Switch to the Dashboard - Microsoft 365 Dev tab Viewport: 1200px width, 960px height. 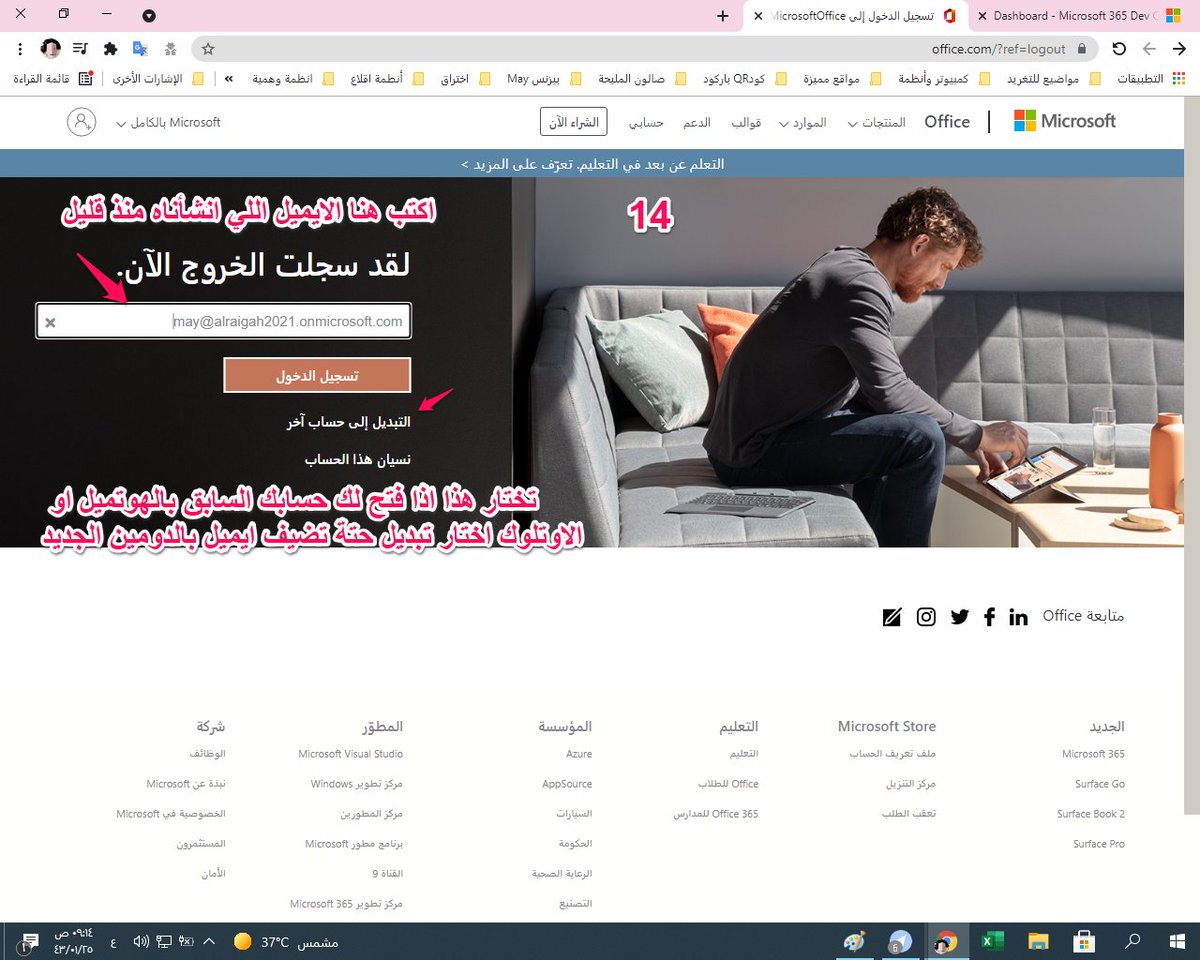click(x=1085, y=16)
